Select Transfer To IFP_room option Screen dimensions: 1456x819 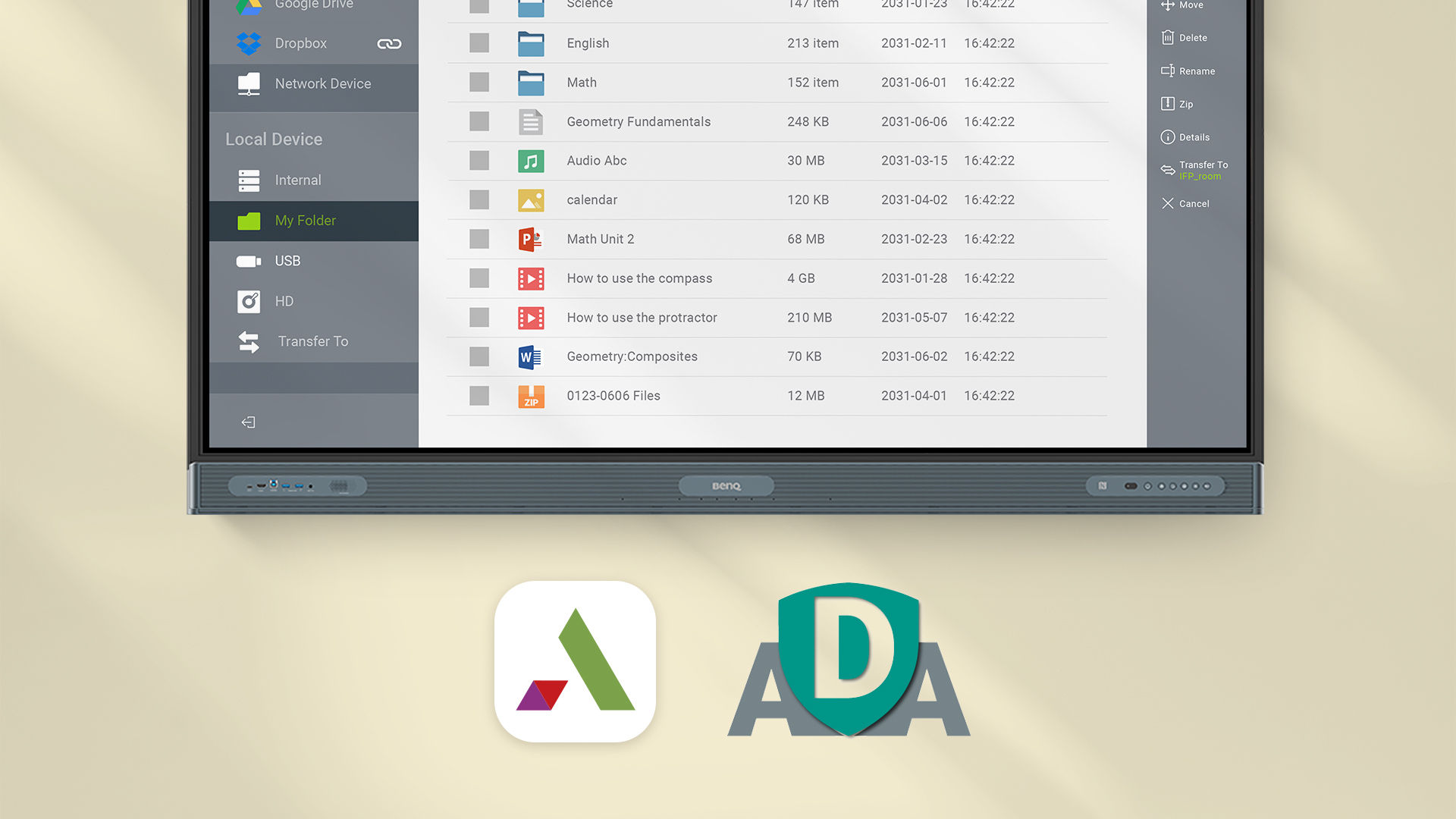point(1197,170)
